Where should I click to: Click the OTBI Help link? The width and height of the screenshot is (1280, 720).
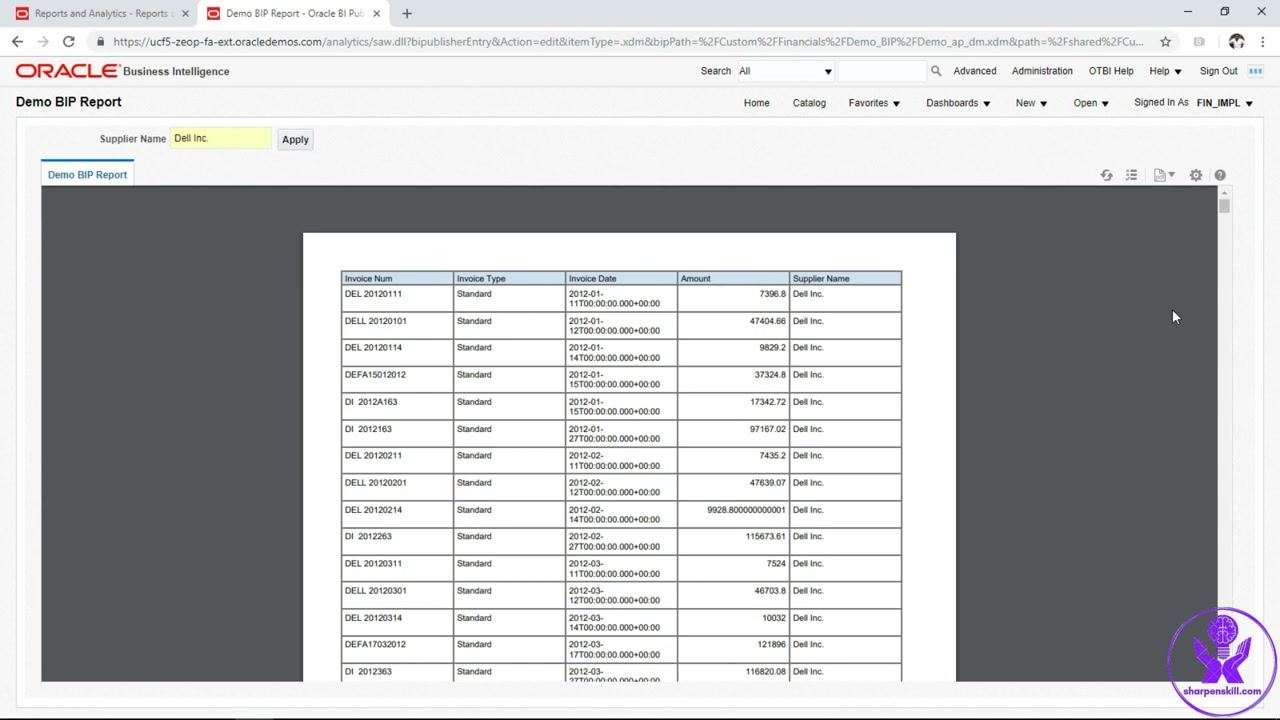[x=1111, y=71]
